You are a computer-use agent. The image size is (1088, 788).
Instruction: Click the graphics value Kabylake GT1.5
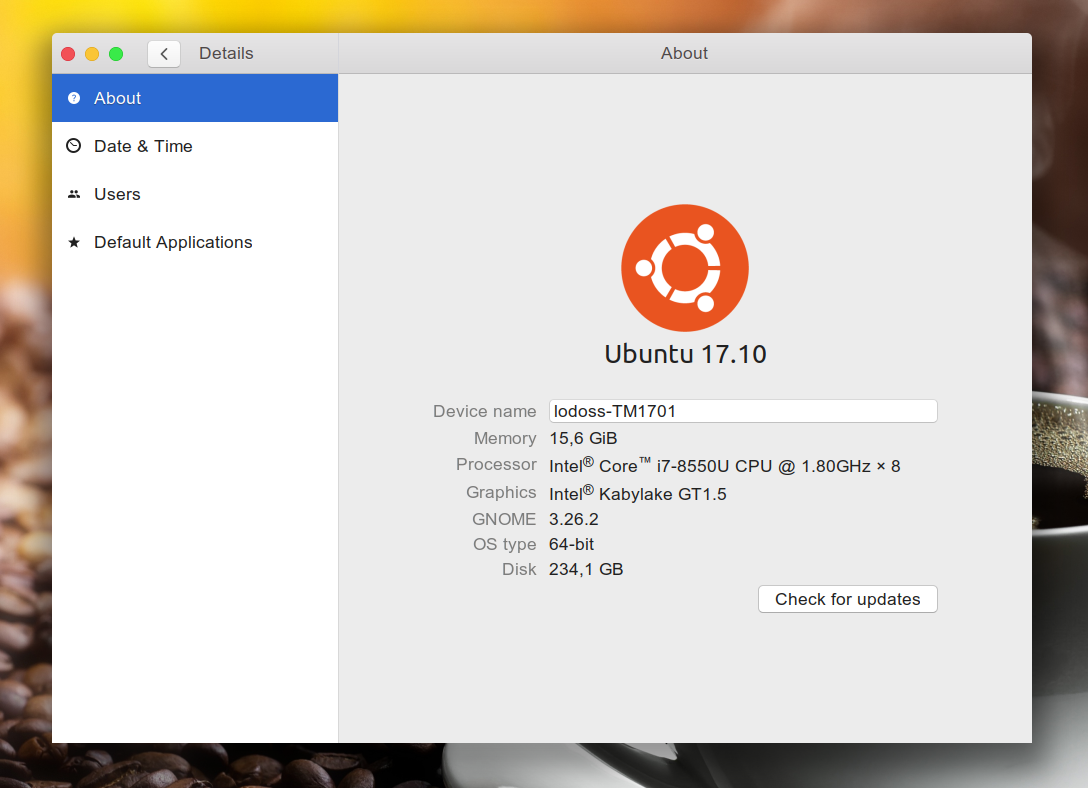coord(638,493)
